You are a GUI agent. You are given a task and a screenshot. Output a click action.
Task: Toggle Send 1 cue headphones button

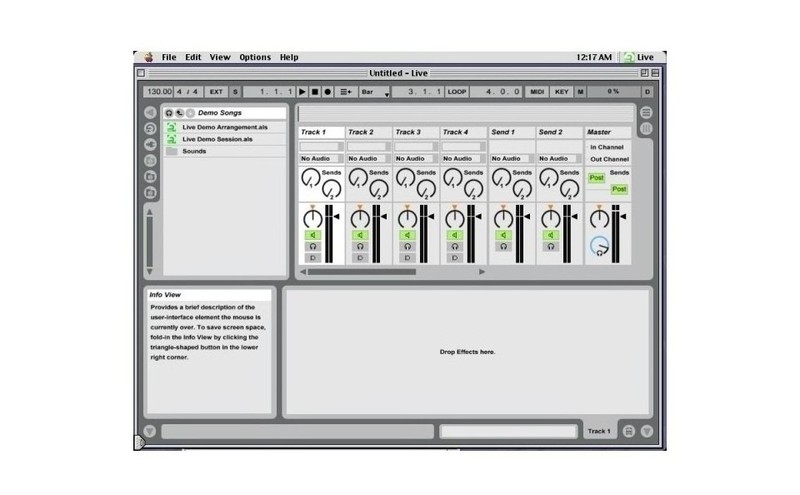tap(504, 246)
